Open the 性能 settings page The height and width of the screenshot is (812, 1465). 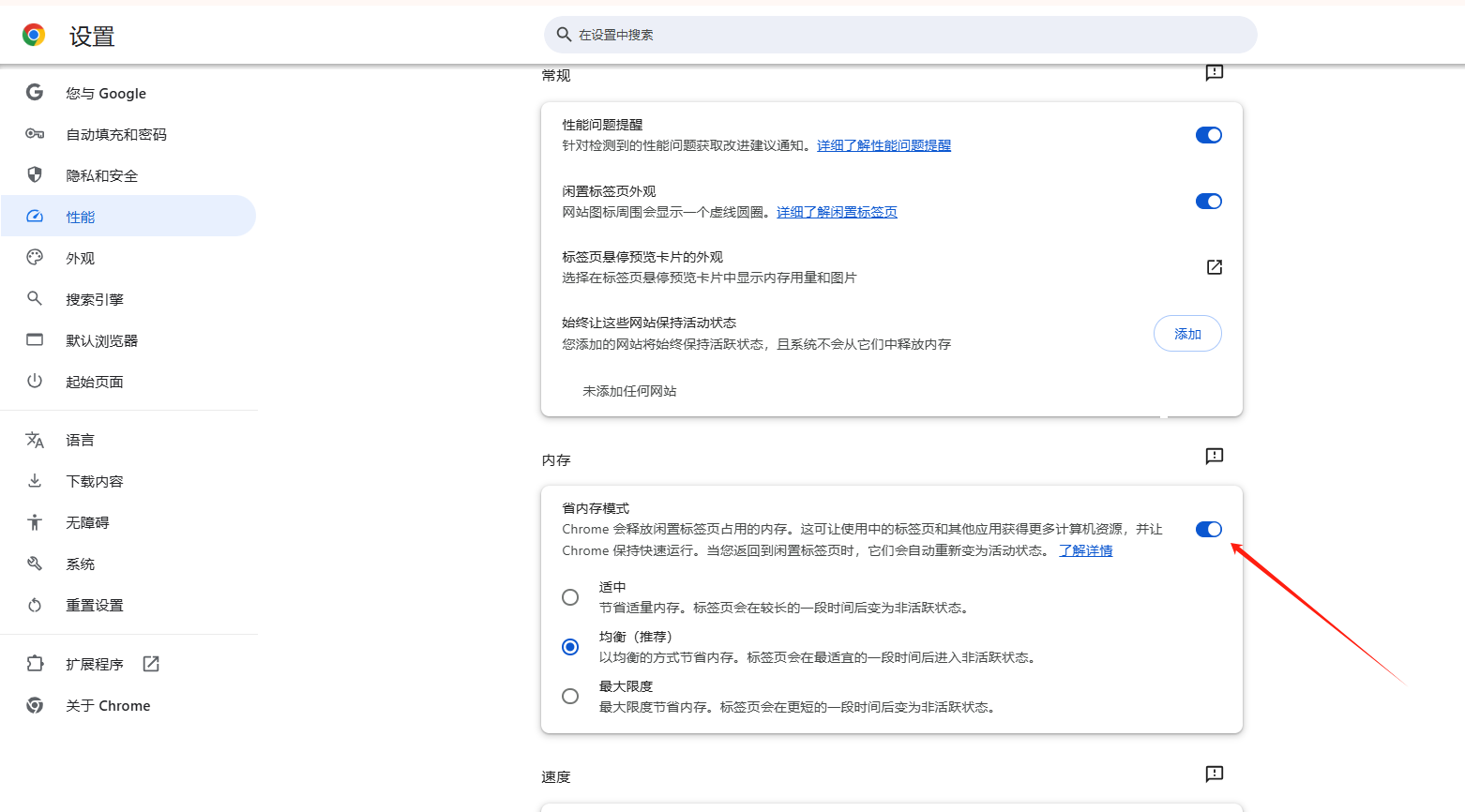(128, 216)
